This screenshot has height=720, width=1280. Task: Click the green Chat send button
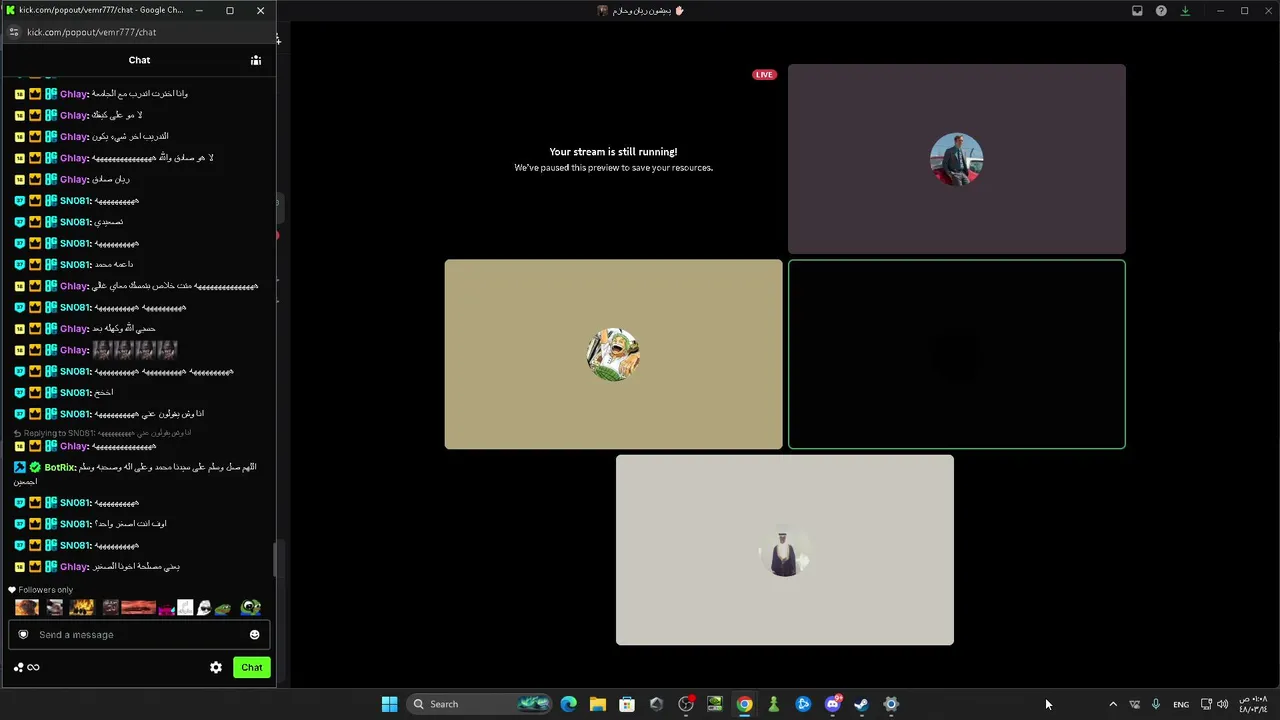(252, 667)
